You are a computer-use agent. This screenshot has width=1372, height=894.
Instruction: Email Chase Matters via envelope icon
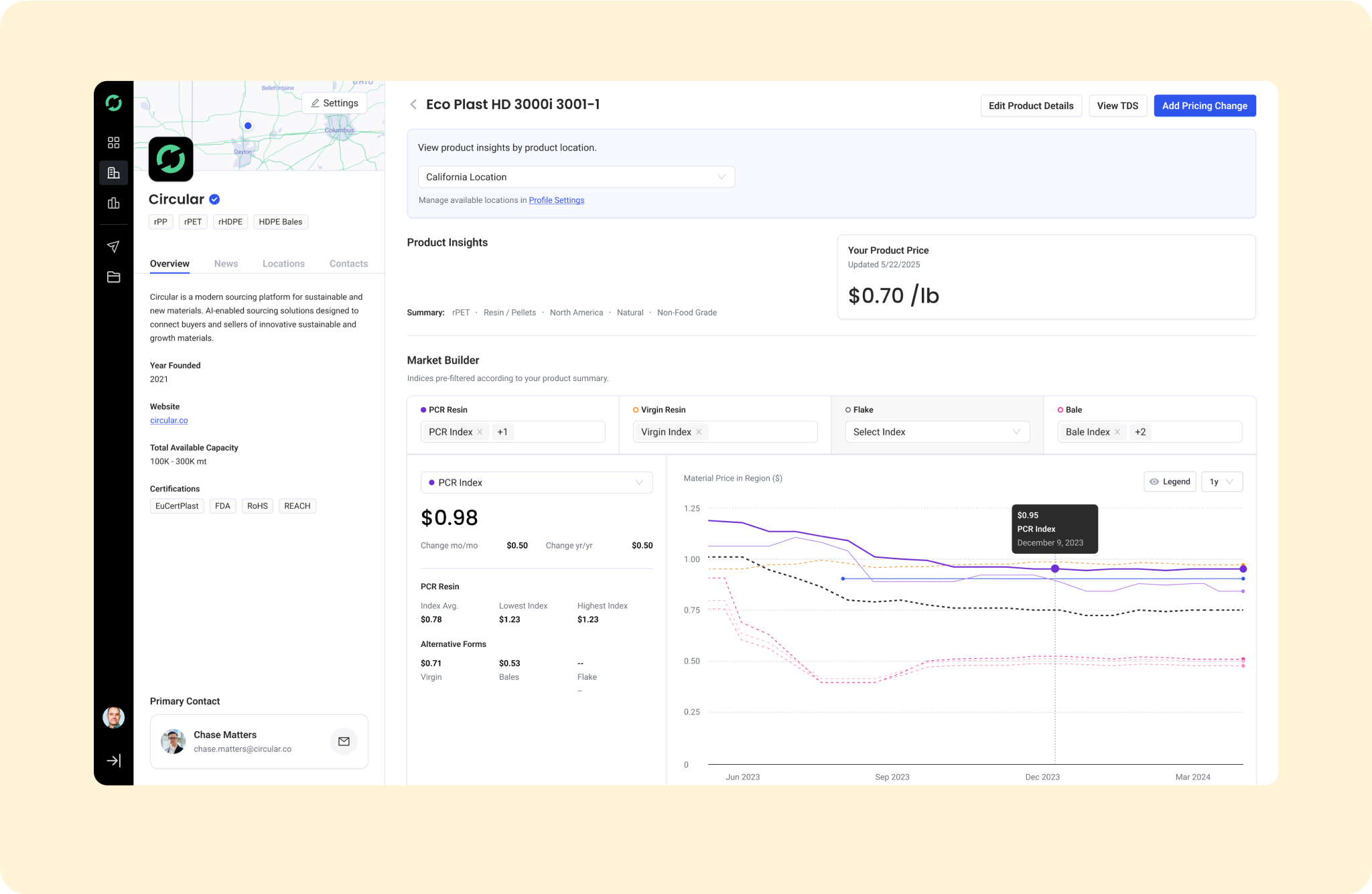(x=344, y=741)
